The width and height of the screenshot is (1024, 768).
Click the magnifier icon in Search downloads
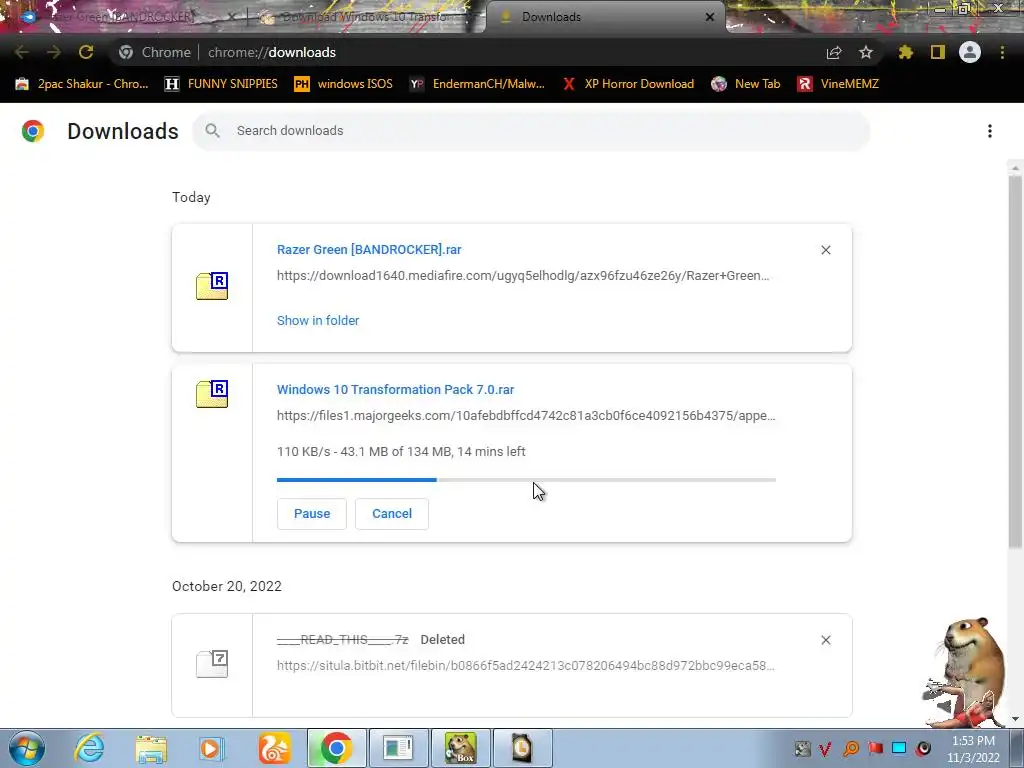point(212,131)
